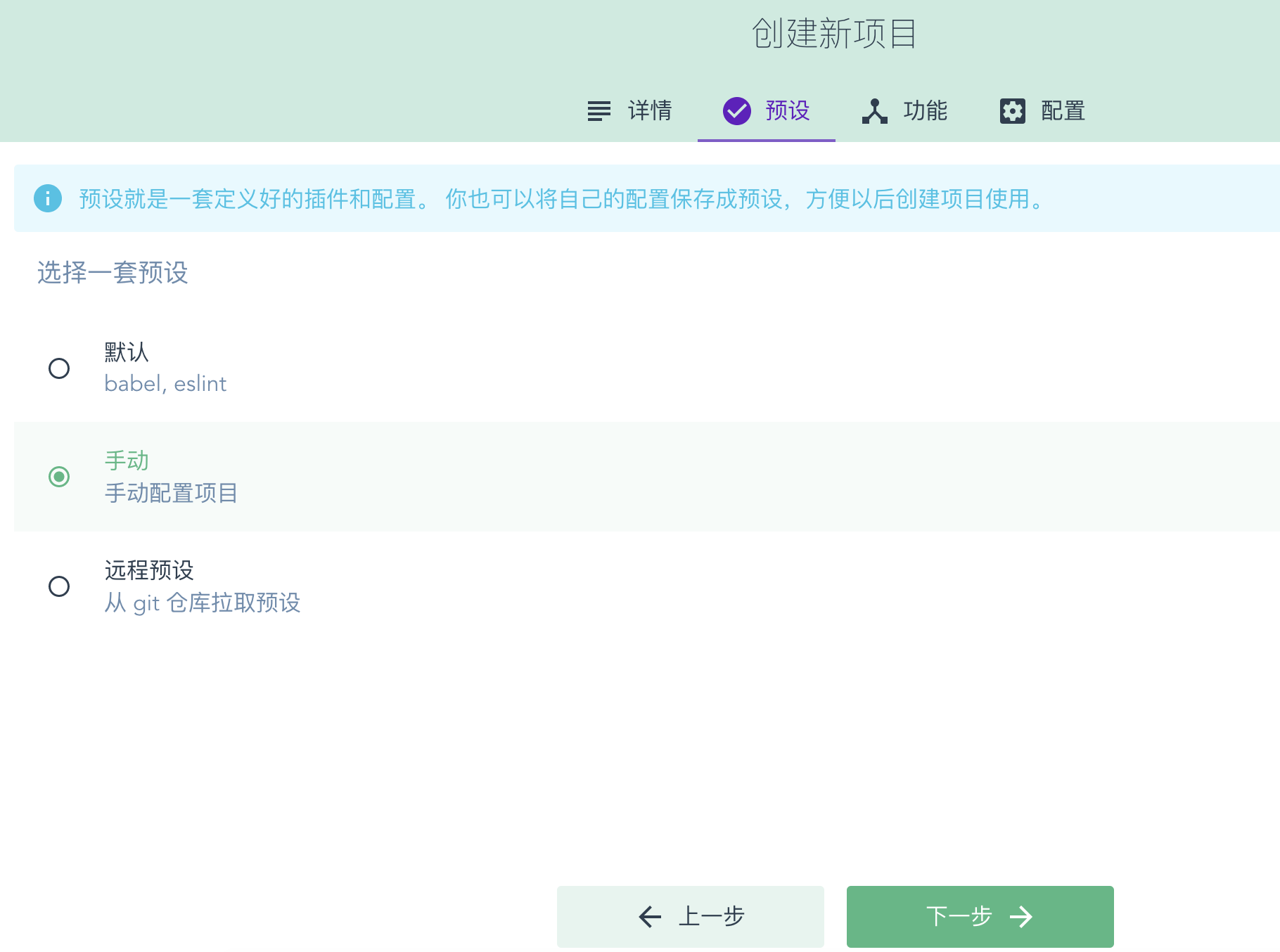Click the '从 git 仓库拉取预设' description
Viewport: 1280px width, 952px height.
pos(203,603)
